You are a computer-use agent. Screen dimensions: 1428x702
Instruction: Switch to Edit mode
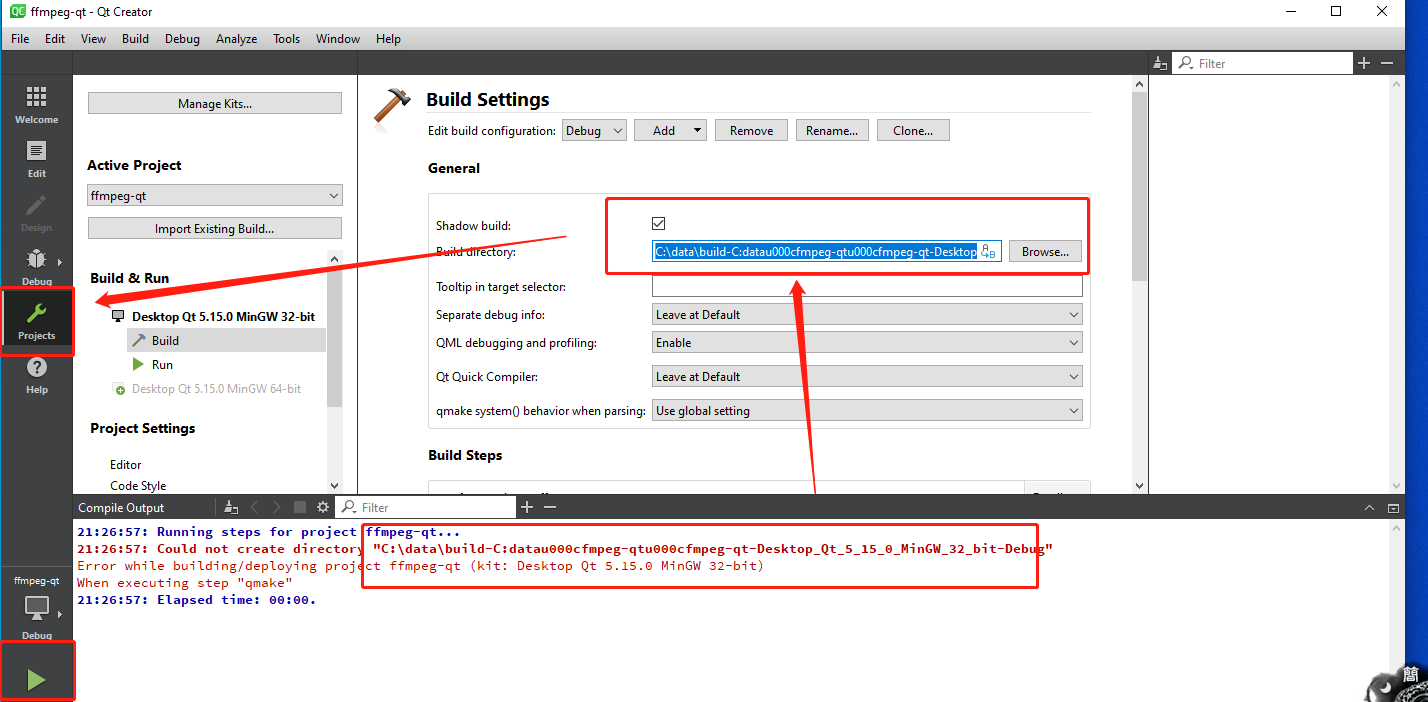pos(36,158)
